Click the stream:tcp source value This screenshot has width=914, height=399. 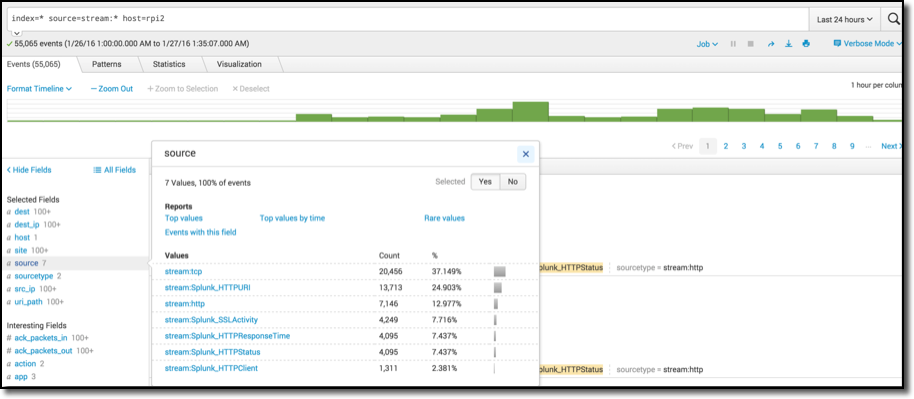[183, 272]
